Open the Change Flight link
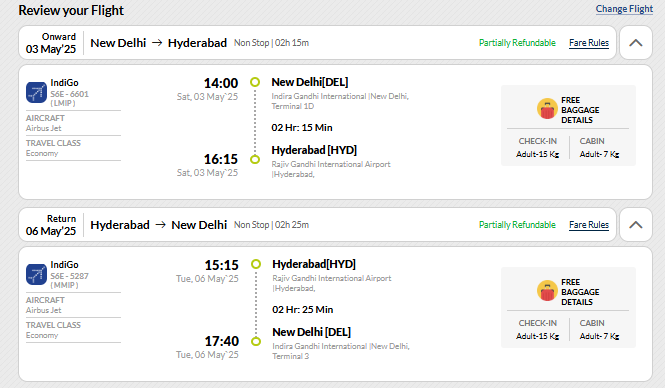Viewport: 665px width, 388px height. pyautogui.click(x=624, y=9)
